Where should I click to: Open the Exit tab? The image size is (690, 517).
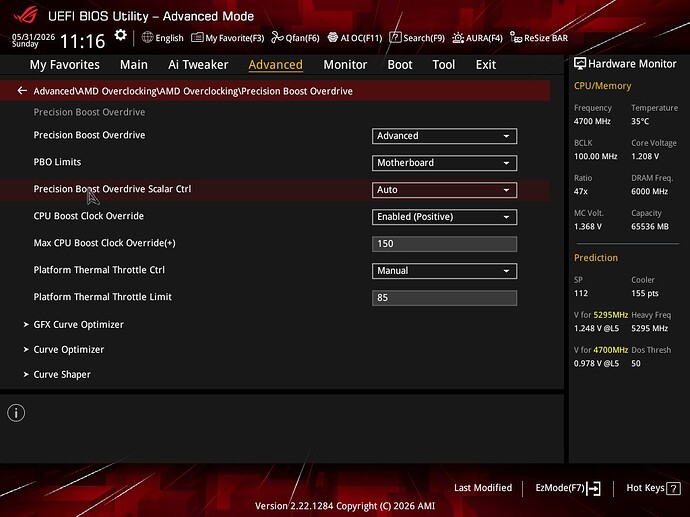pyautogui.click(x=486, y=65)
